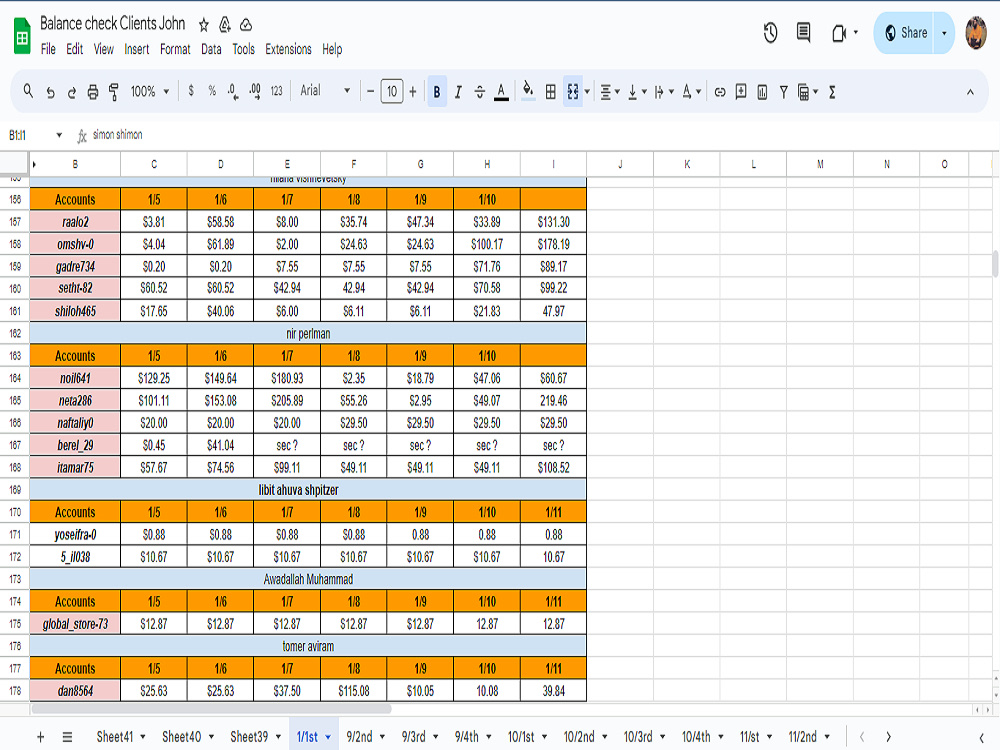
Task: Switch to the 9/2nd sheet tab
Action: (365, 737)
